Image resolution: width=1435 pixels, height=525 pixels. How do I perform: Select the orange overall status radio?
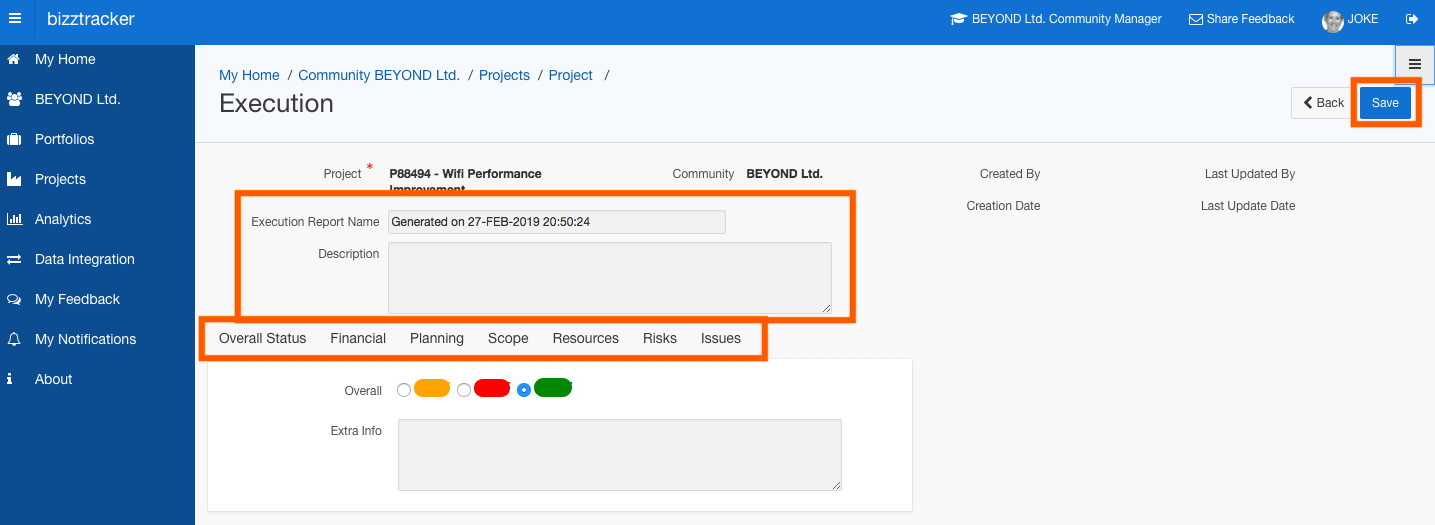click(x=404, y=390)
